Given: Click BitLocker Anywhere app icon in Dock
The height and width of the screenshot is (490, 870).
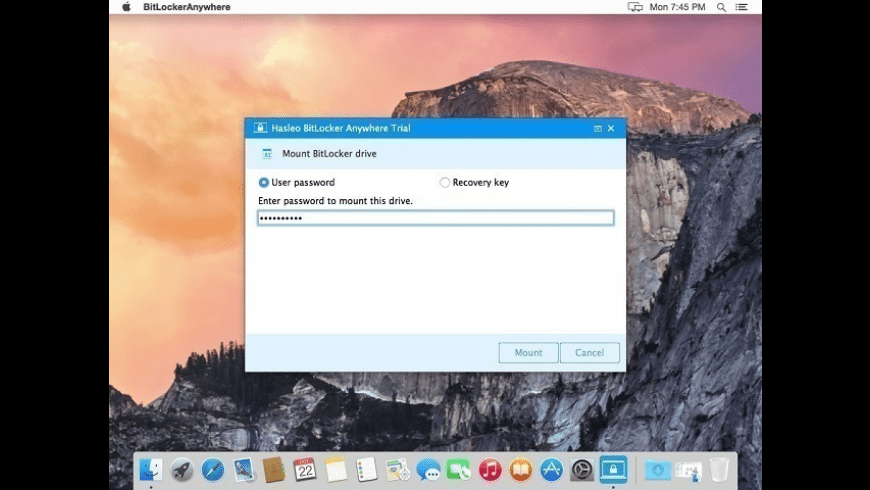Looking at the screenshot, I should tap(613, 469).
